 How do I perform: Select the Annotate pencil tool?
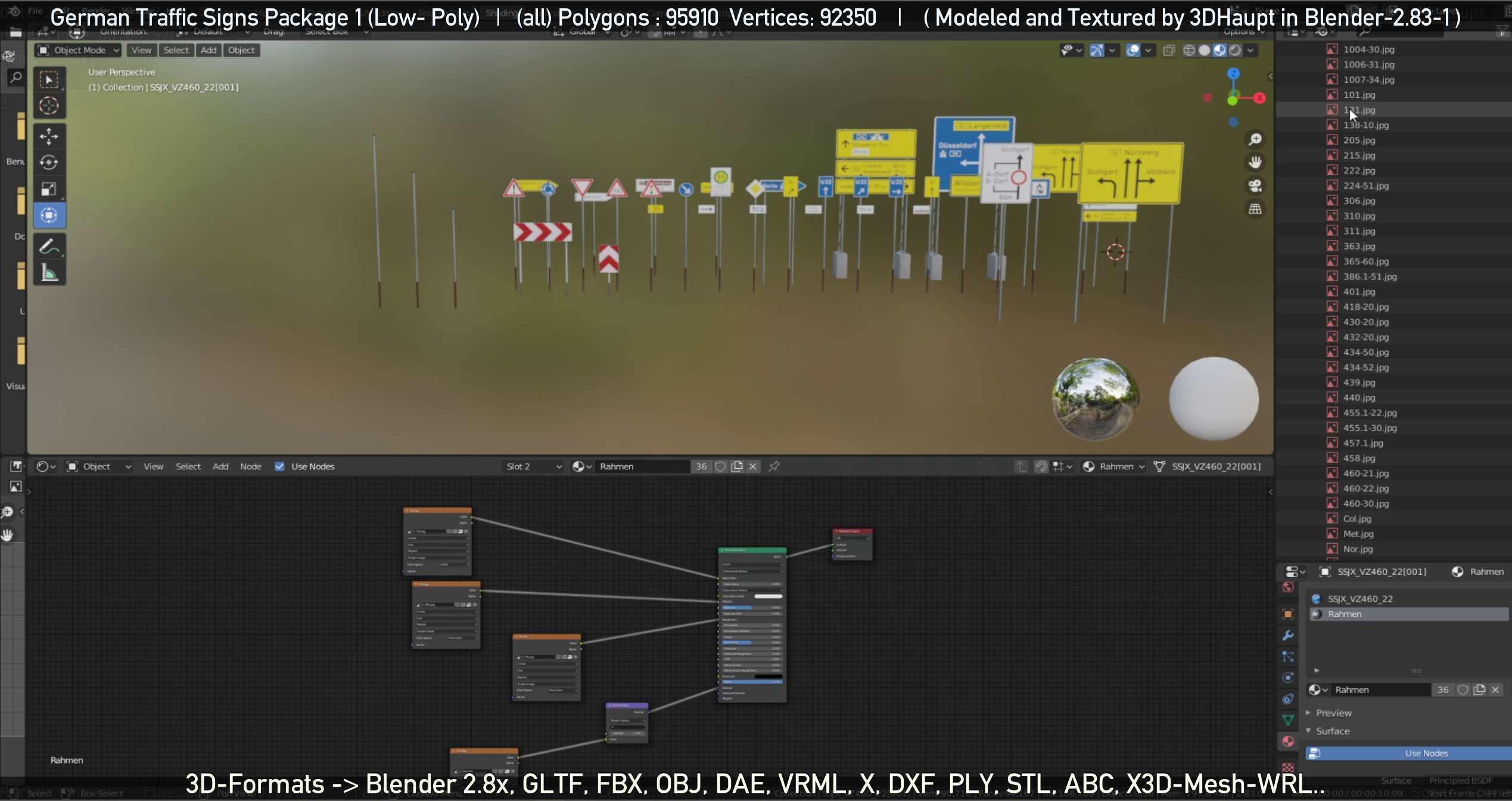tap(49, 247)
